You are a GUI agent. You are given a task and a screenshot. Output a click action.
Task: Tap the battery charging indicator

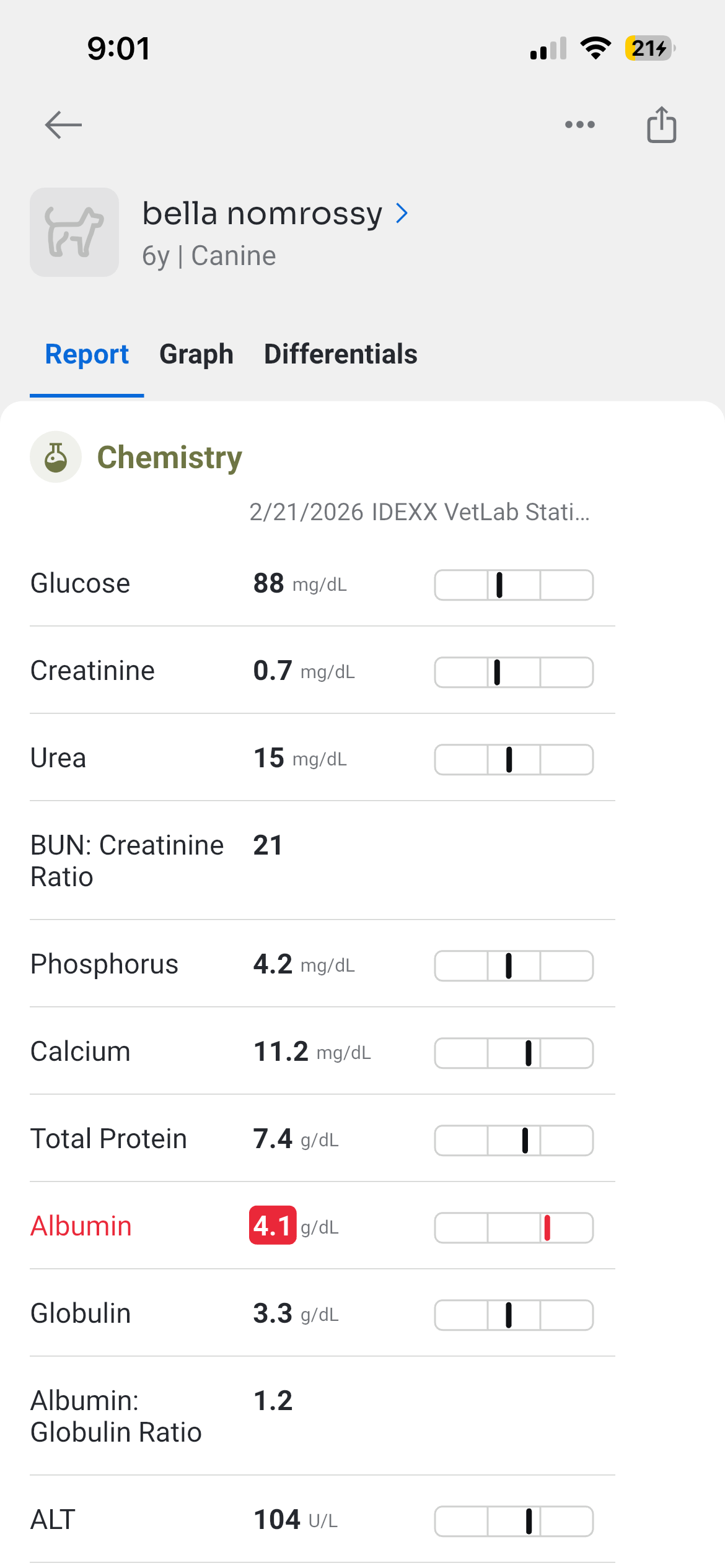649,48
